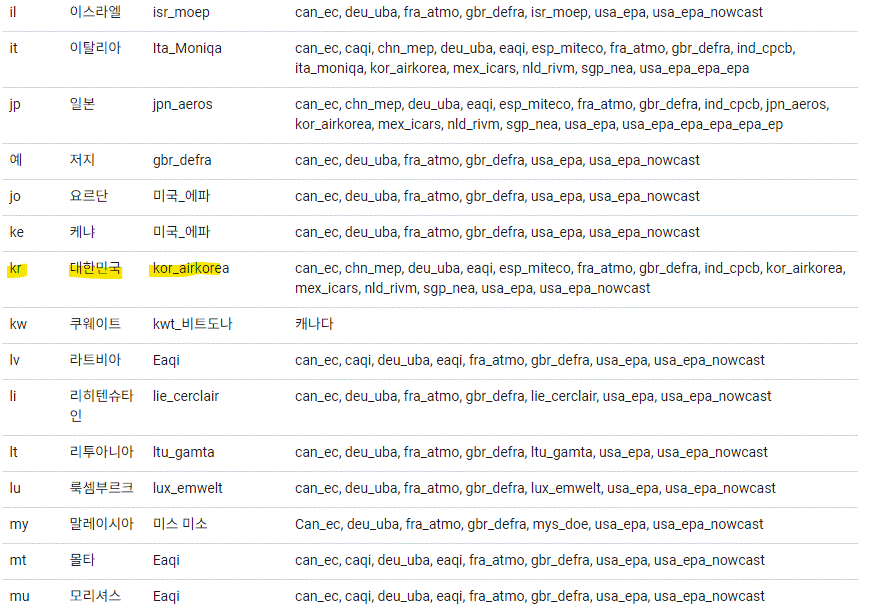Click the "ltu_gamta" default cell
The height and width of the screenshot is (613, 872).
[184, 453]
